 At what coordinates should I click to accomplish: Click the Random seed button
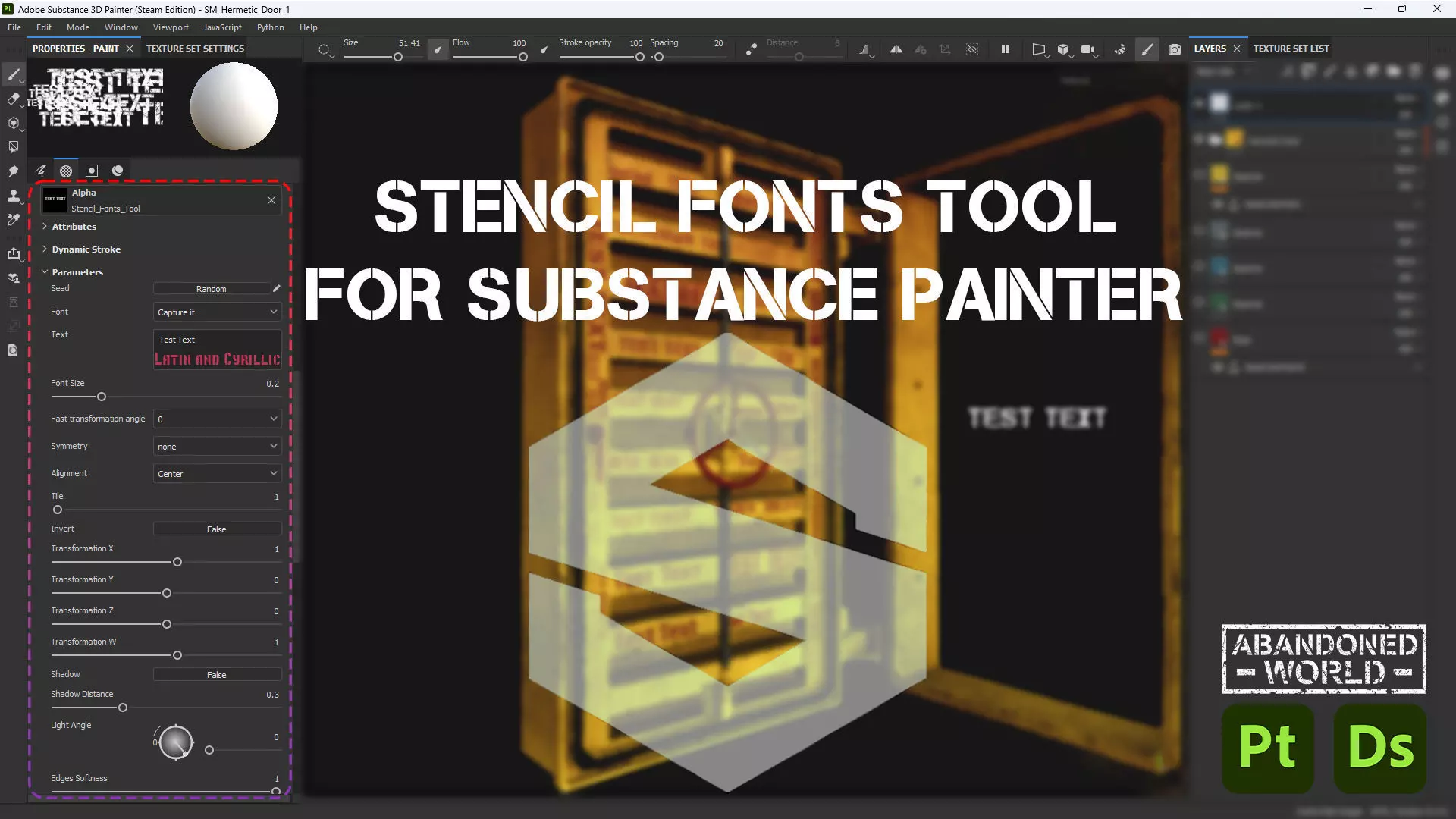tap(211, 288)
